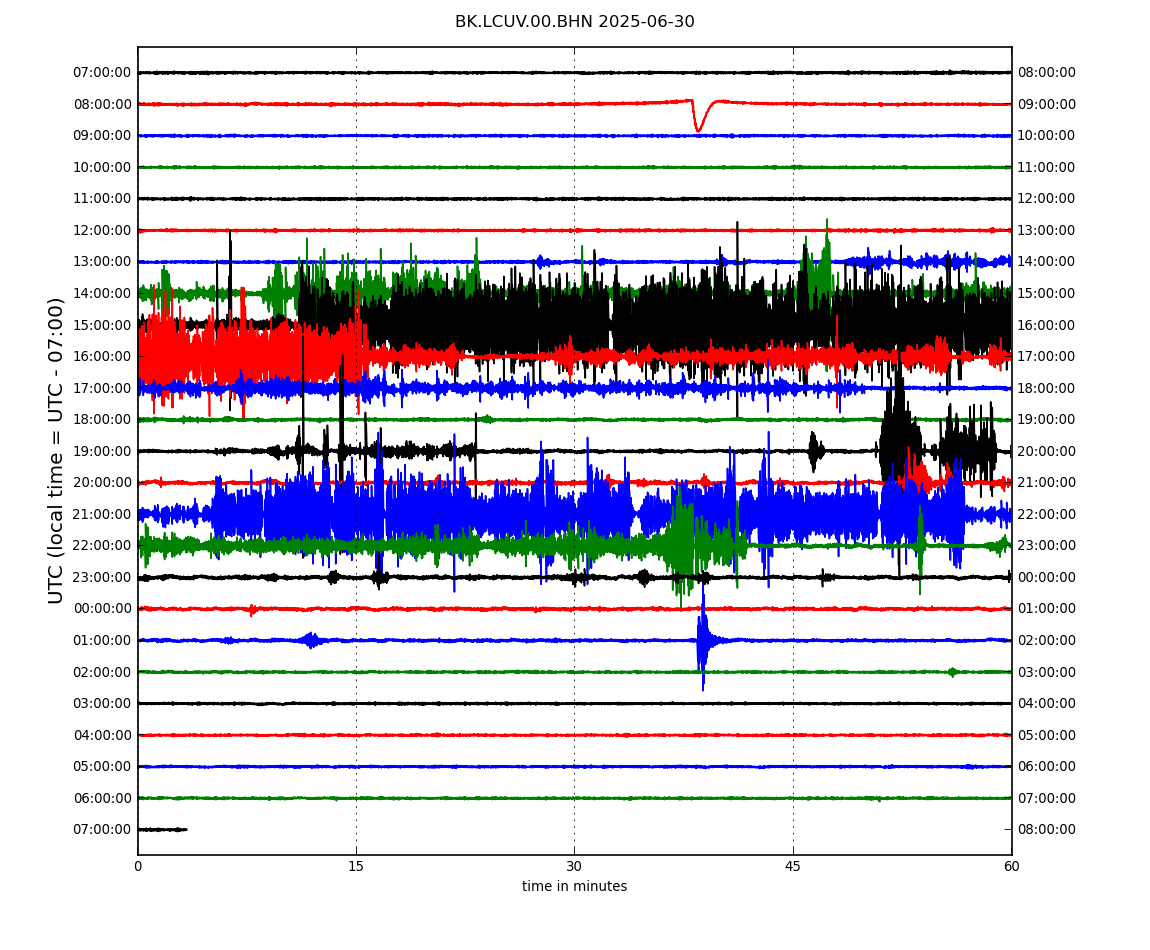This screenshot has width=1150, height=950.
Task: Click the left axis label 15:00:00
Action: [102, 325]
